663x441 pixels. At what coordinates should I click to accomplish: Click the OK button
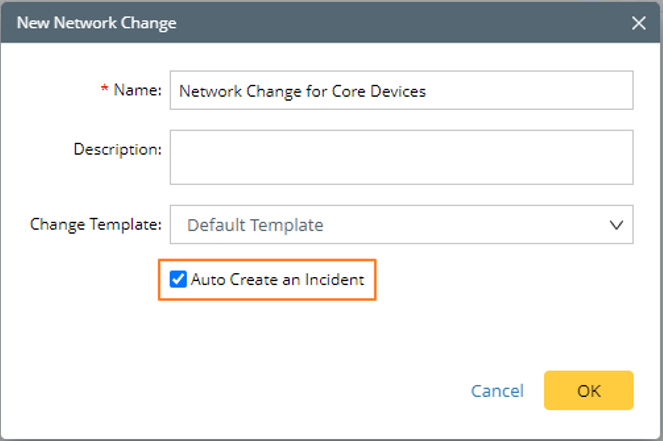point(588,390)
